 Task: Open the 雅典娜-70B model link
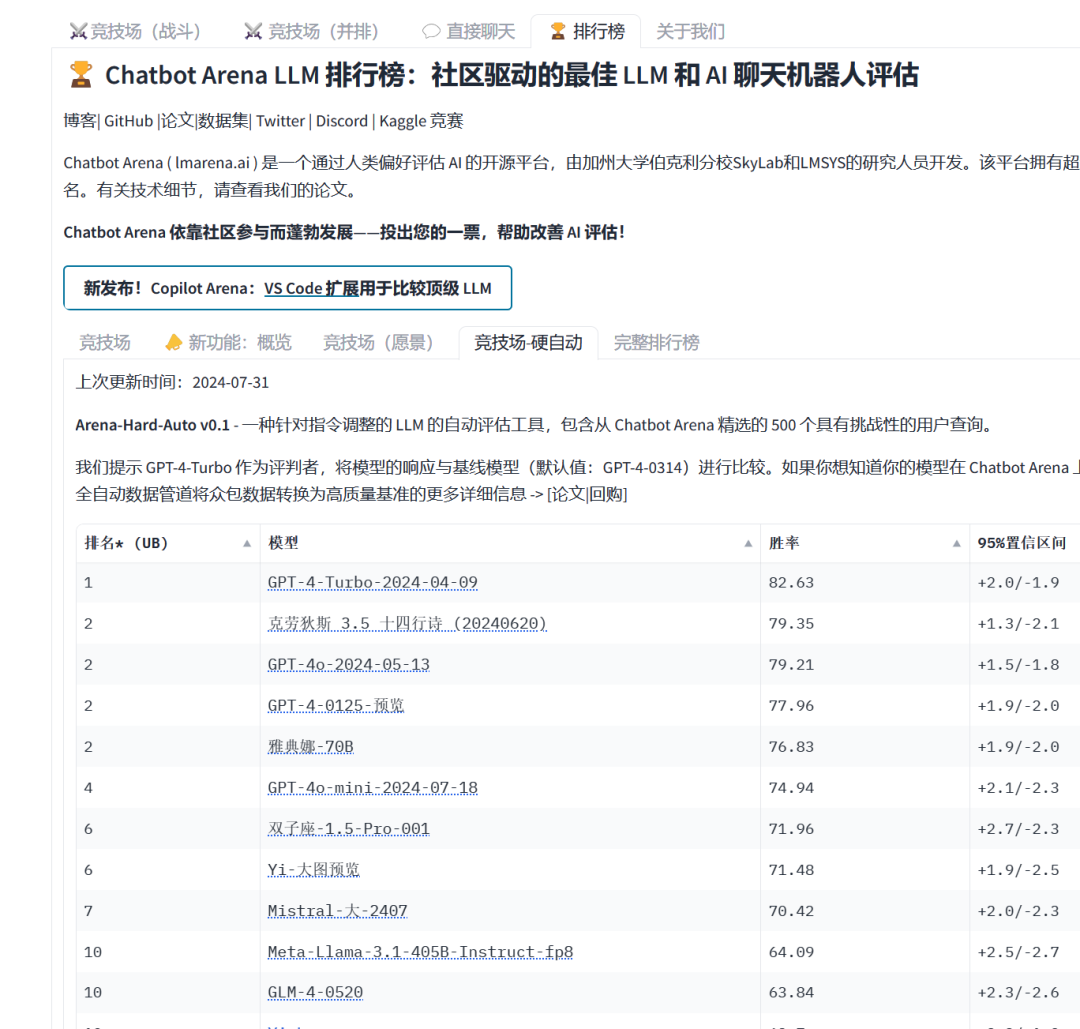pos(310,747)
